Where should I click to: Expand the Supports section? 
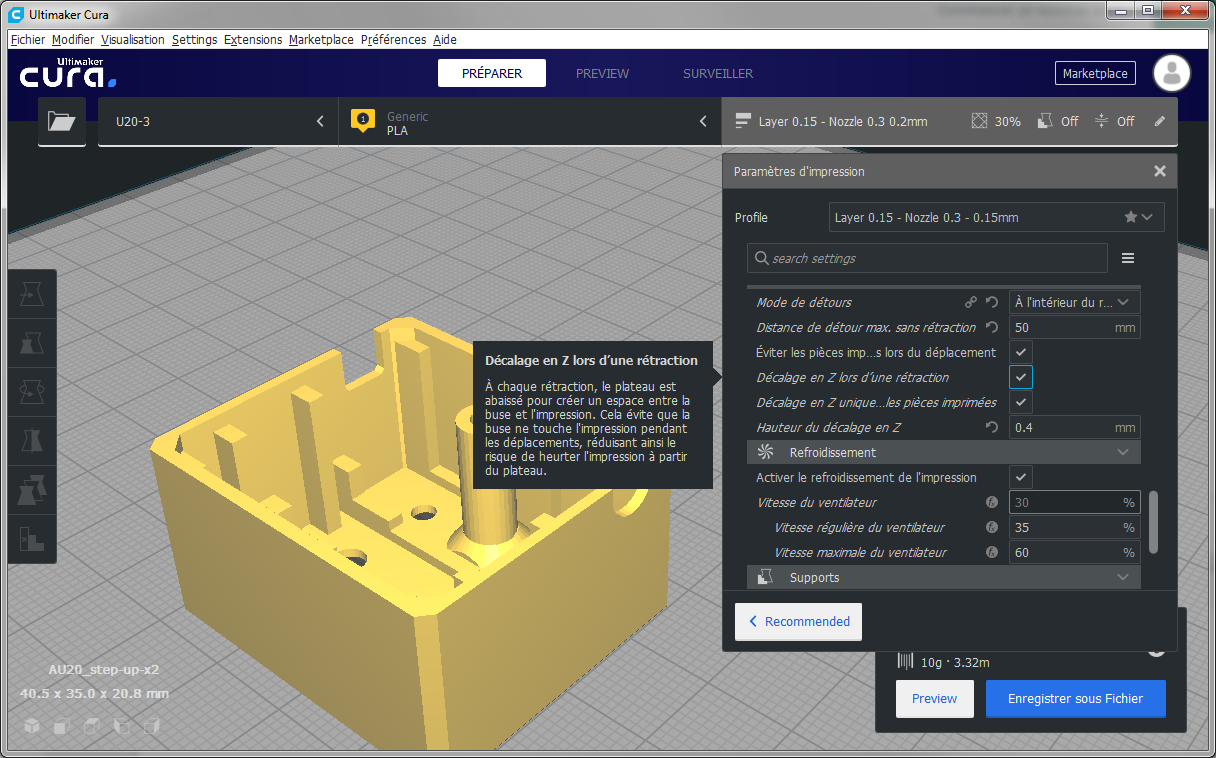click(944, 577)
